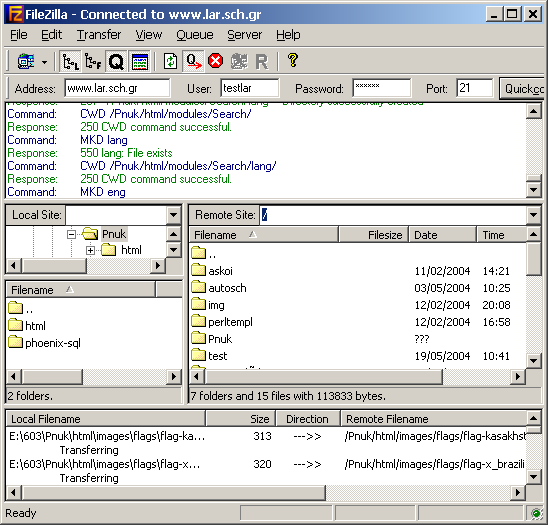The image size is (548, 525).
Task: Click the Remote Site path field
Action: [393, 215]
